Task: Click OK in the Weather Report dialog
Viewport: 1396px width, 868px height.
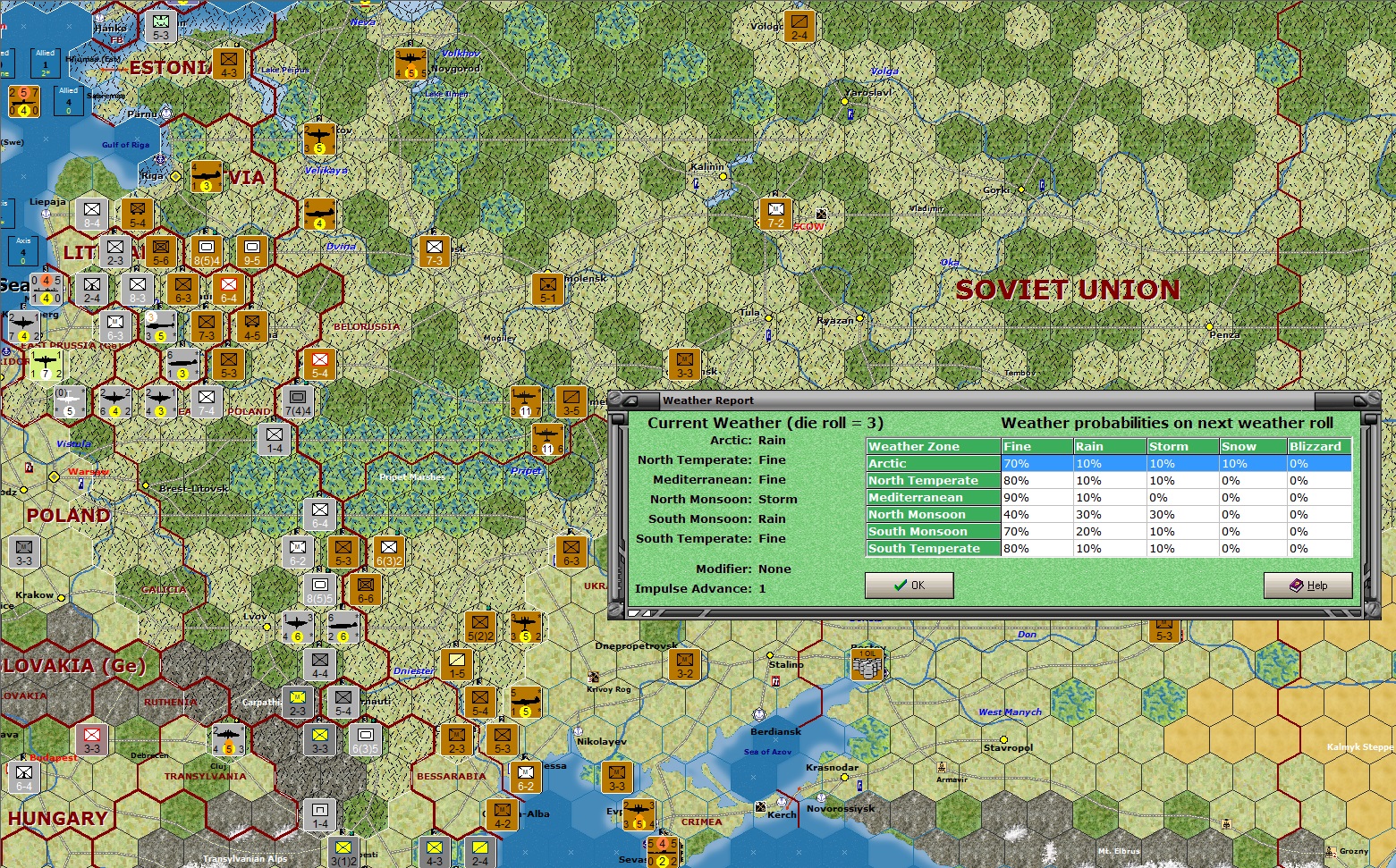Action: [909, 586]
